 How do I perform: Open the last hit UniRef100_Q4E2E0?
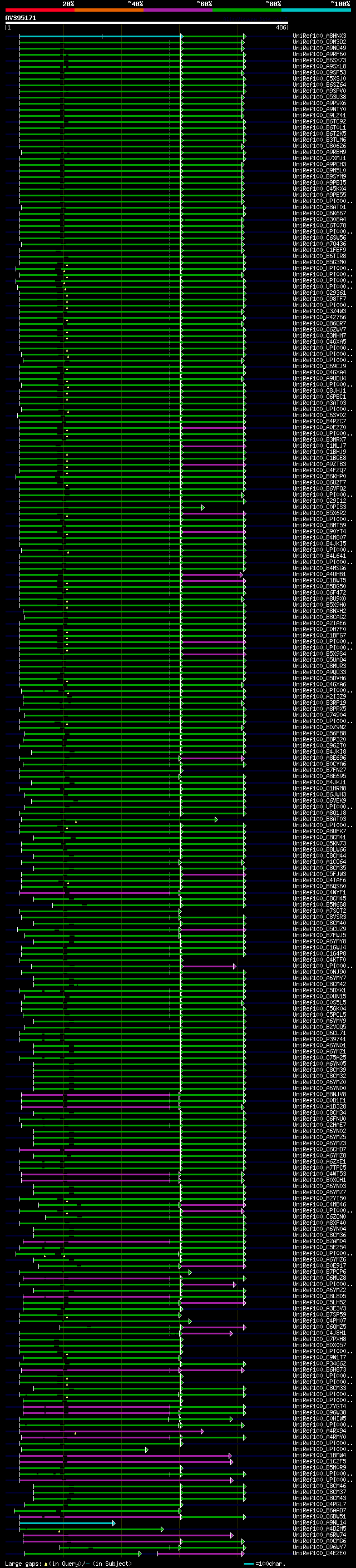pyautogui.click(x=319, y=1554)
